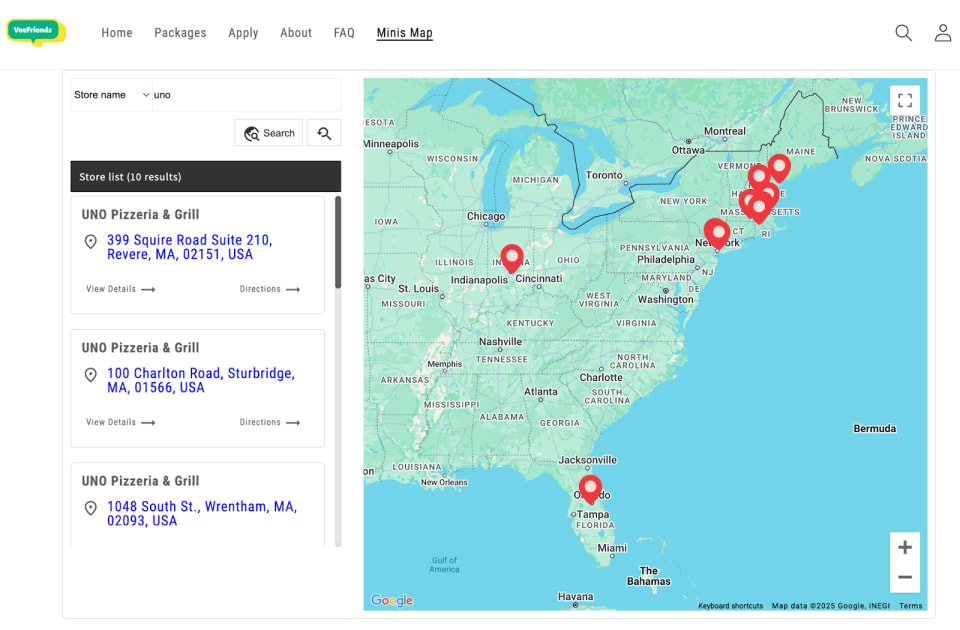Zoom out on the map
Viewport: 960px width, 630px height.
(x=905, y=577)
